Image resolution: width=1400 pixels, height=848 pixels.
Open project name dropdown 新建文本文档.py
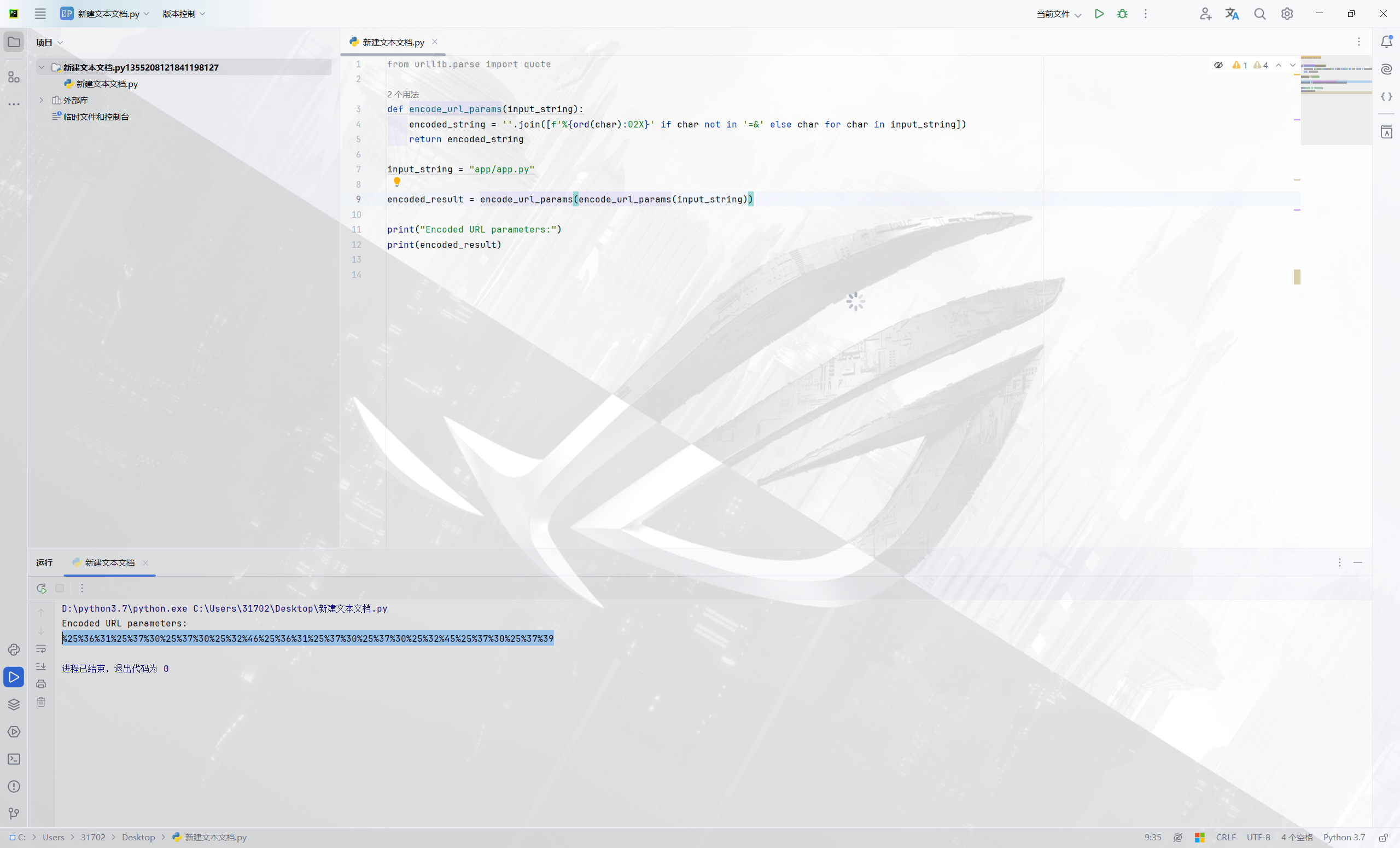105,14
